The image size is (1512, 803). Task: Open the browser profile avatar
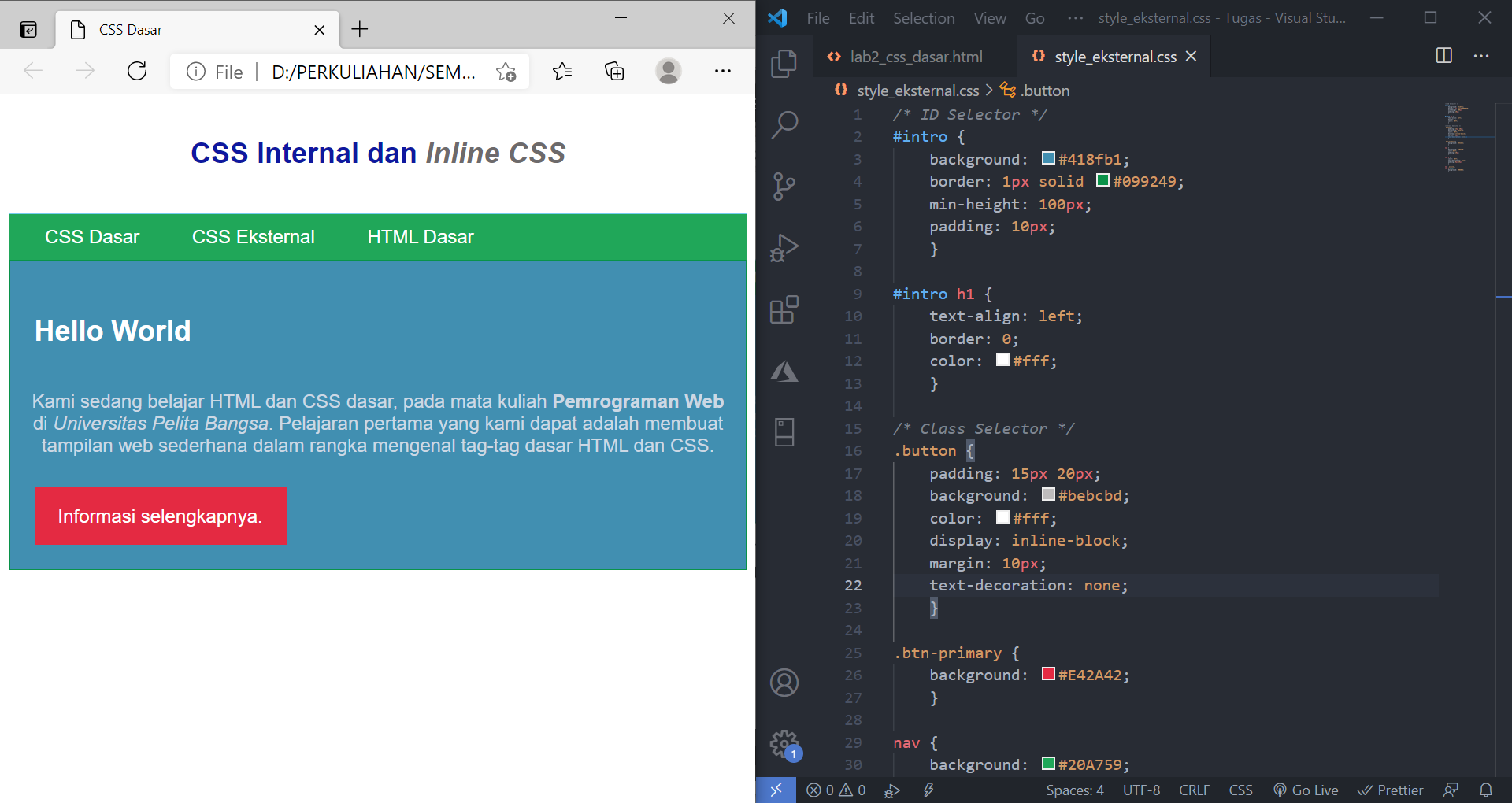pos(669,72)
